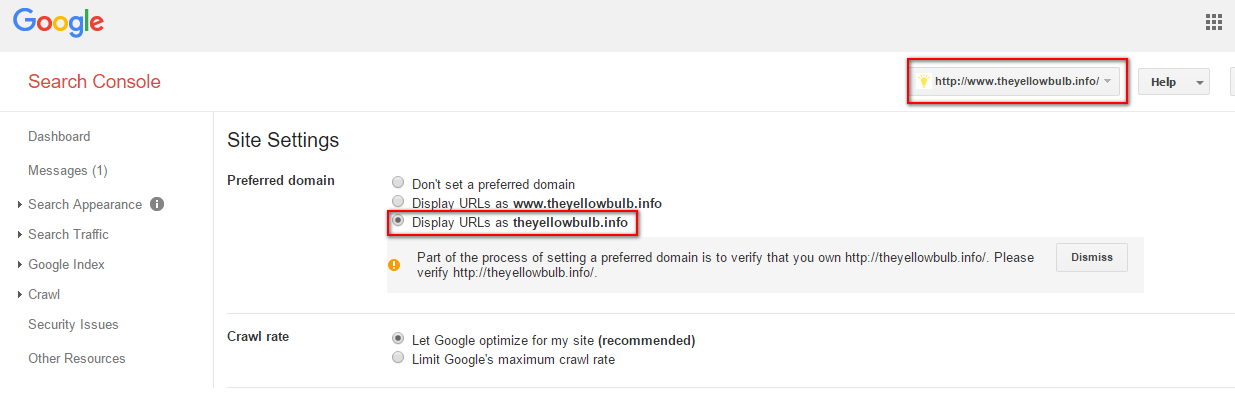
Task: Open the site property selector dropdown
Action: pos(1016,81)
